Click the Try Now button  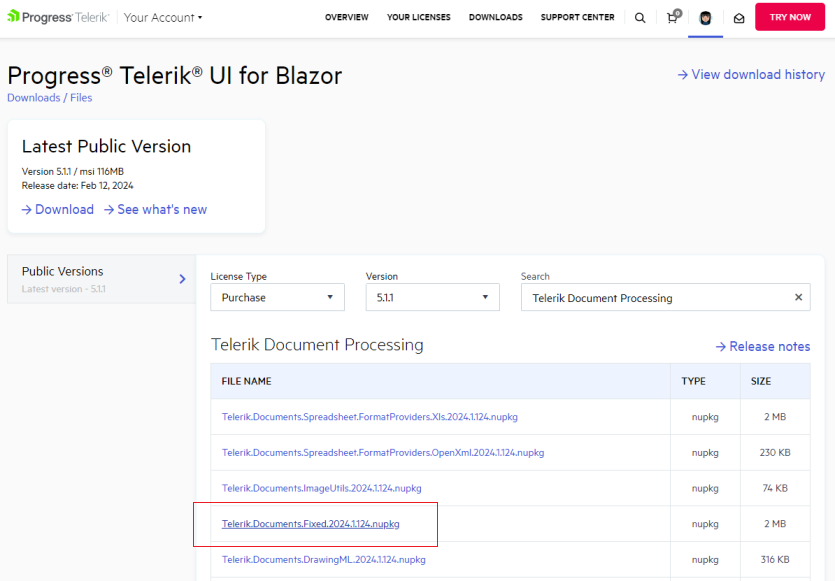point(789,17)
